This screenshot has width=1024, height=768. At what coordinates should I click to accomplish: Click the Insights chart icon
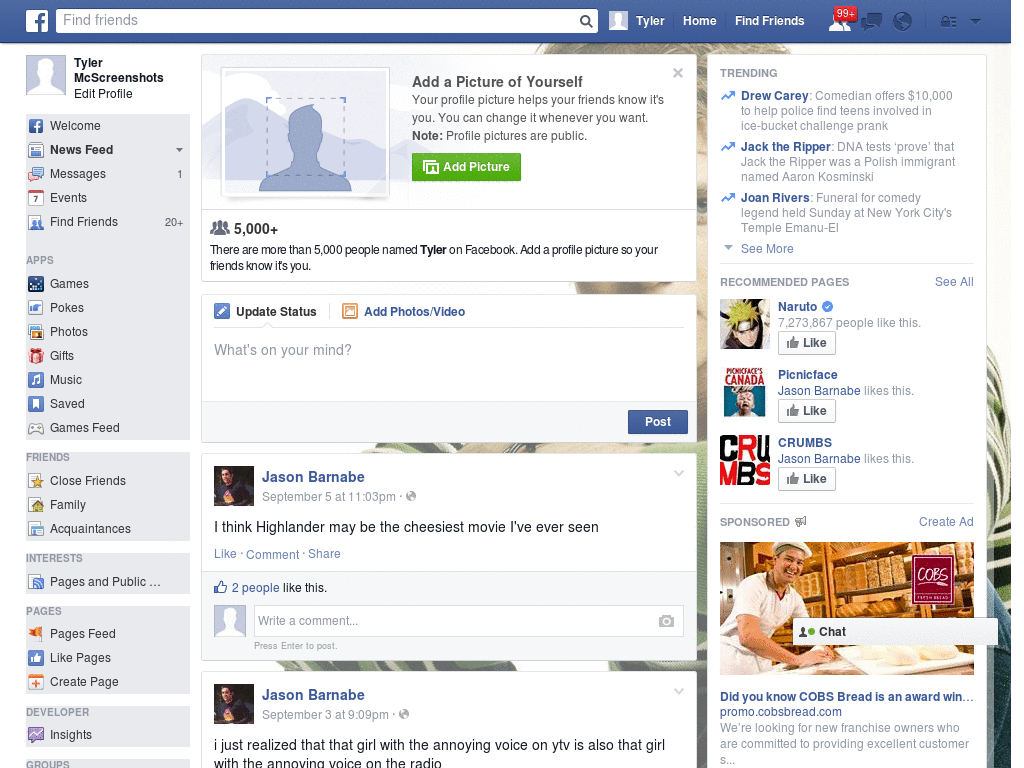click(36, 735)
